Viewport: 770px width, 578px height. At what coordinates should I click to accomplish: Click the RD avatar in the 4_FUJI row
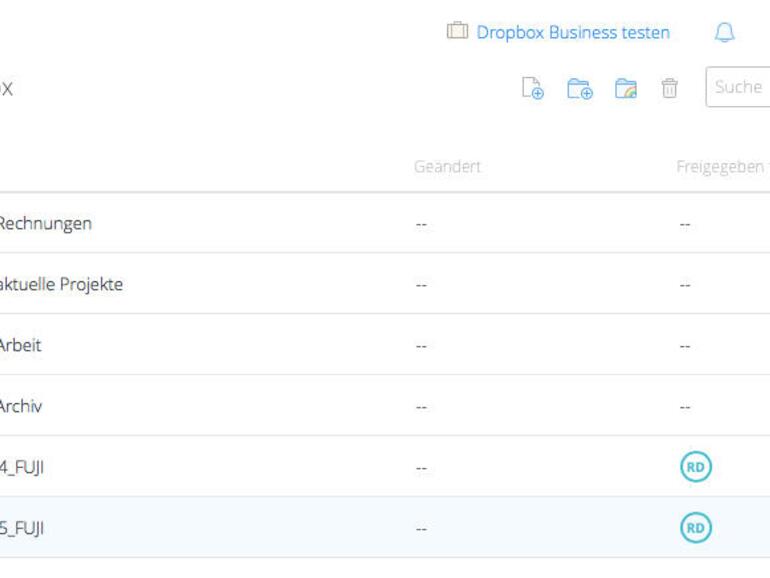coord(696,467)
